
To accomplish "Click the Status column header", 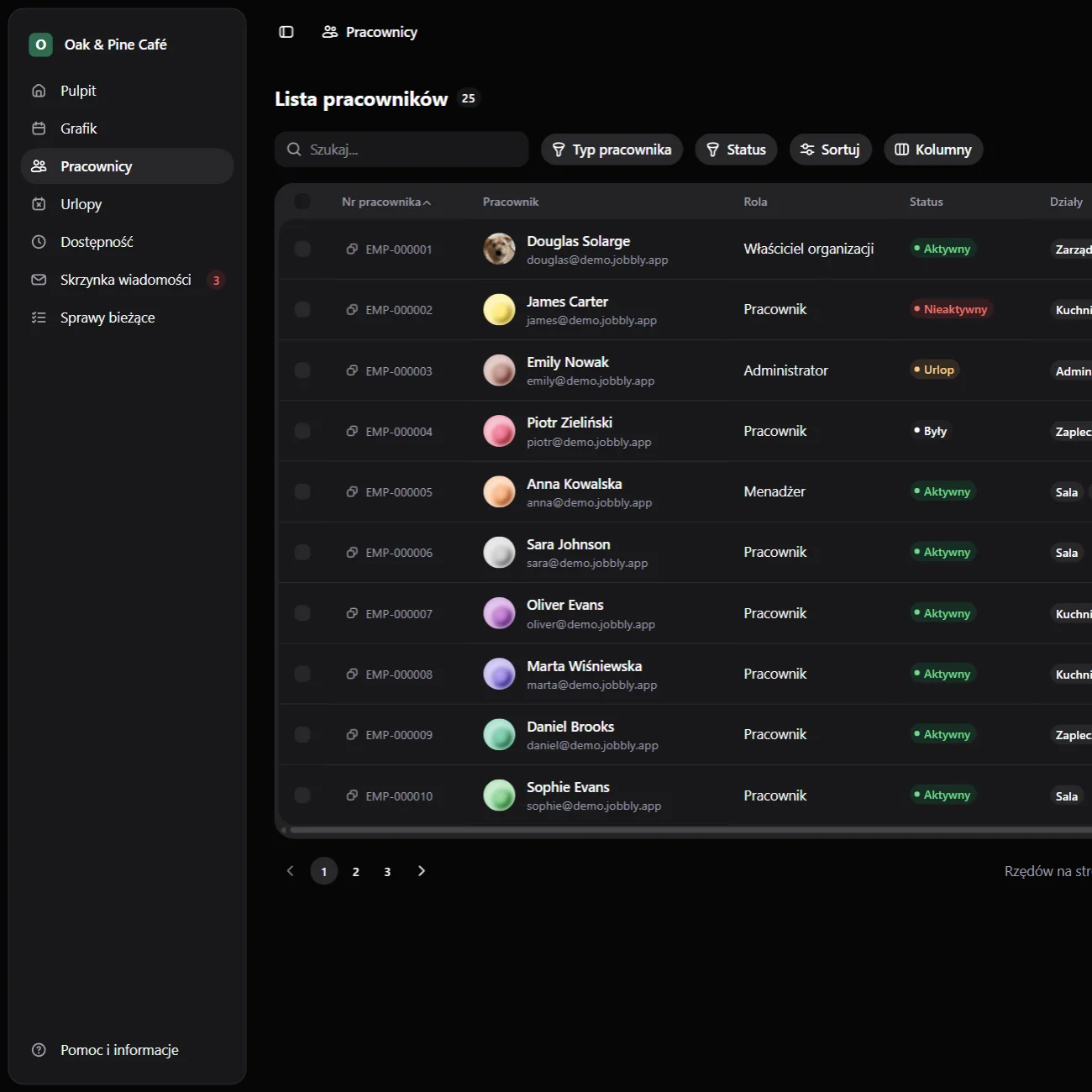I will tap(926, 202).
